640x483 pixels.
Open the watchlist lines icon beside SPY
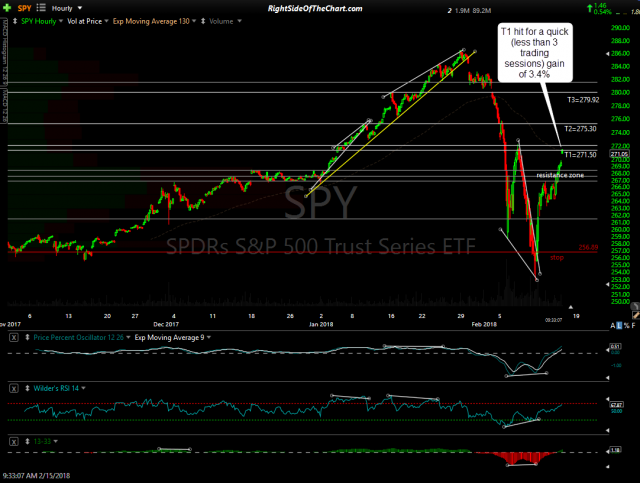click(x=41, y=7)
